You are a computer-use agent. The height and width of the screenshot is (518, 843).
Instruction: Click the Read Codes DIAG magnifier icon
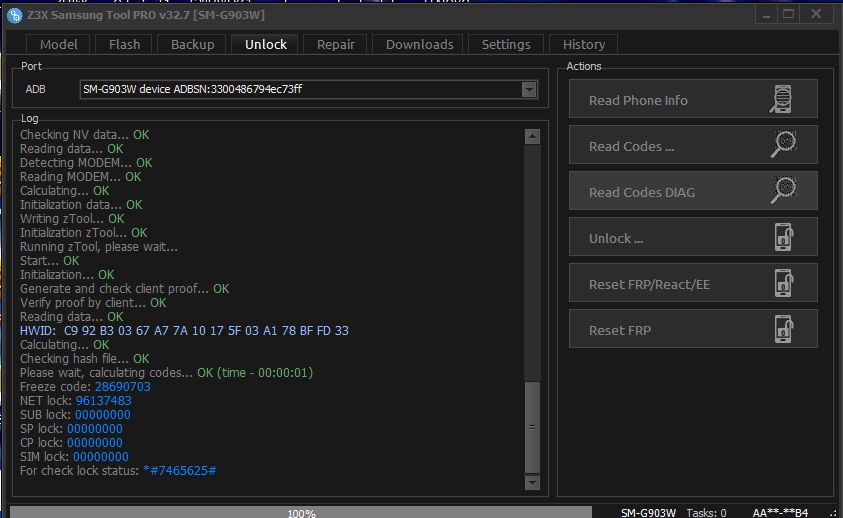tap(783, 190)
